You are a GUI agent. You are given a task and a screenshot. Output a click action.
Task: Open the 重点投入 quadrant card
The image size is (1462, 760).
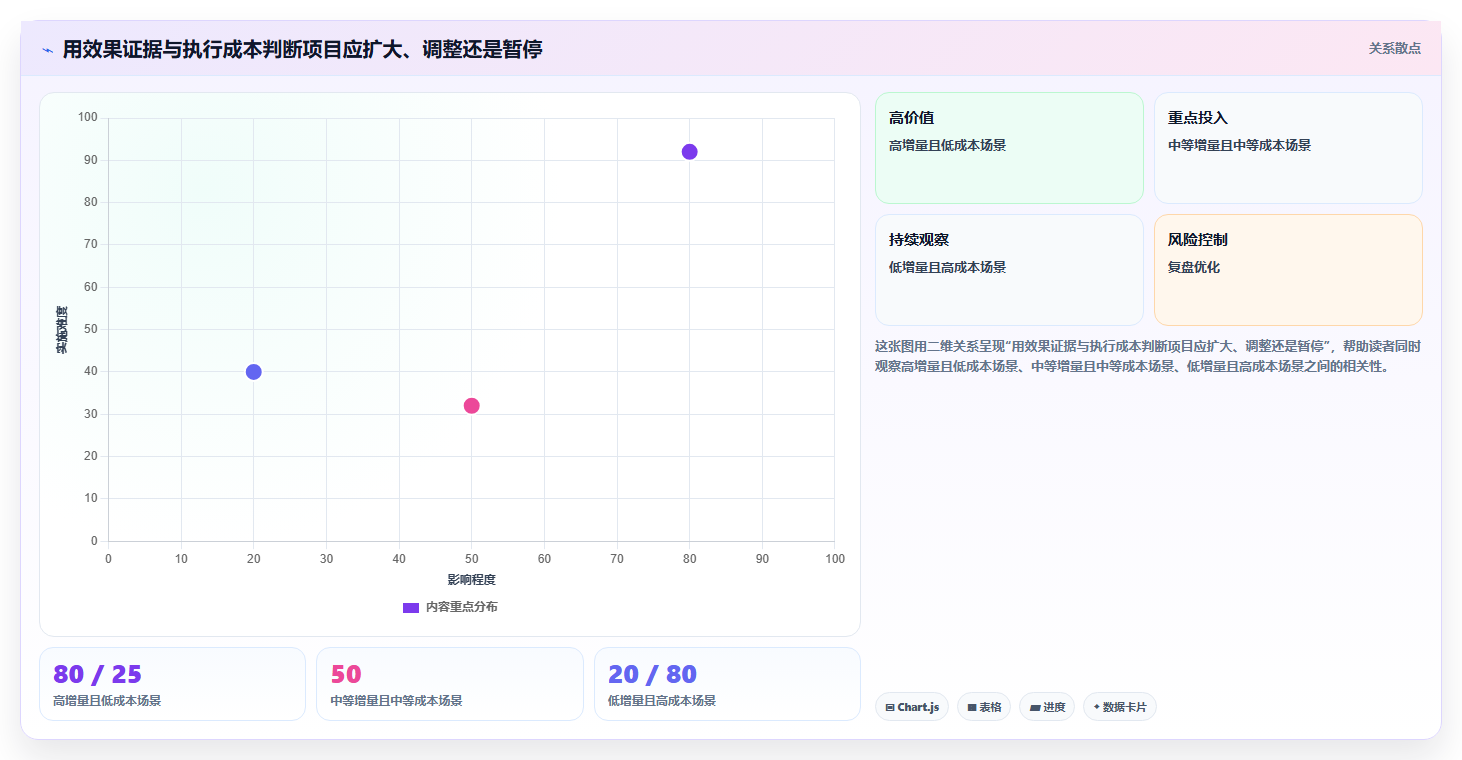1288,148
